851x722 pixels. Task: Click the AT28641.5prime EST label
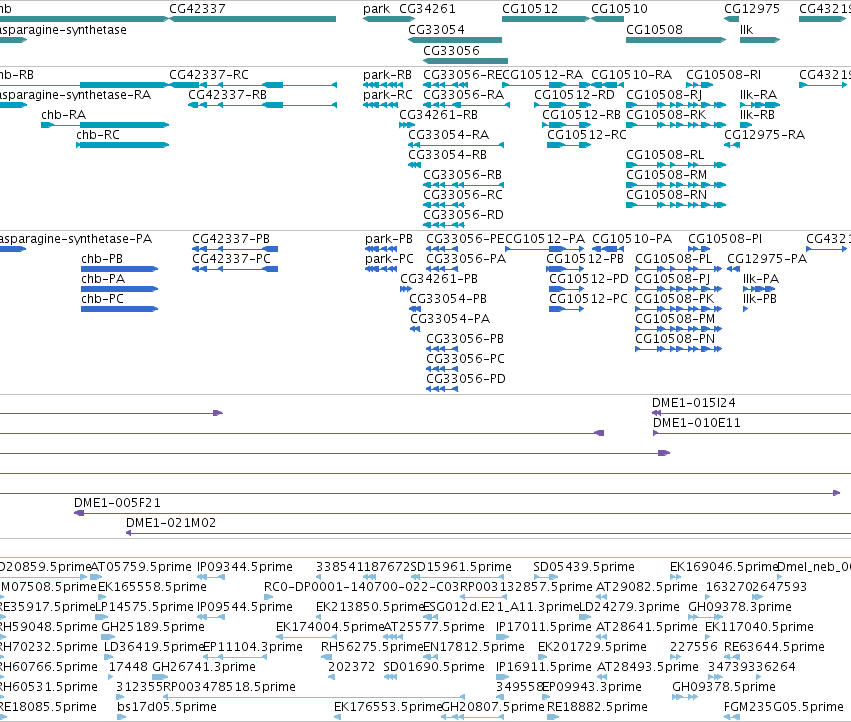646,627
